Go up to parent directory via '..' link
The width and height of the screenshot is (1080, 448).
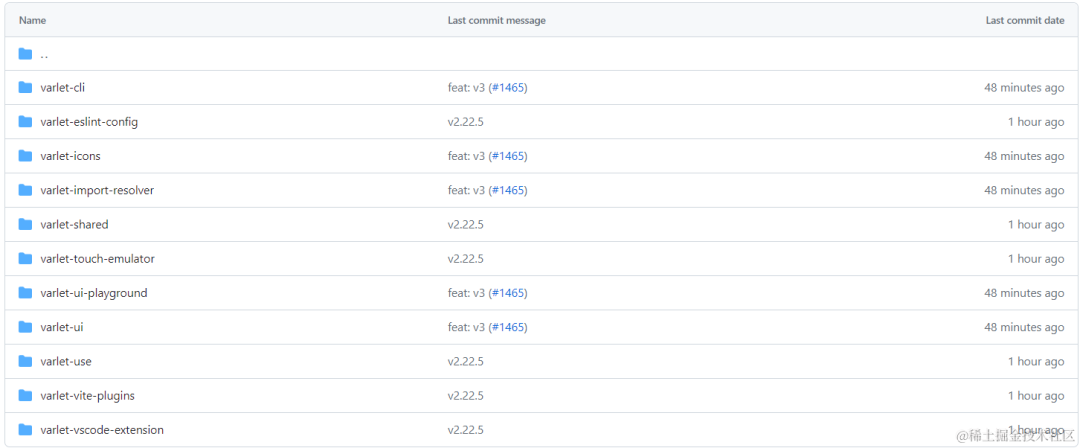[44, 54]
